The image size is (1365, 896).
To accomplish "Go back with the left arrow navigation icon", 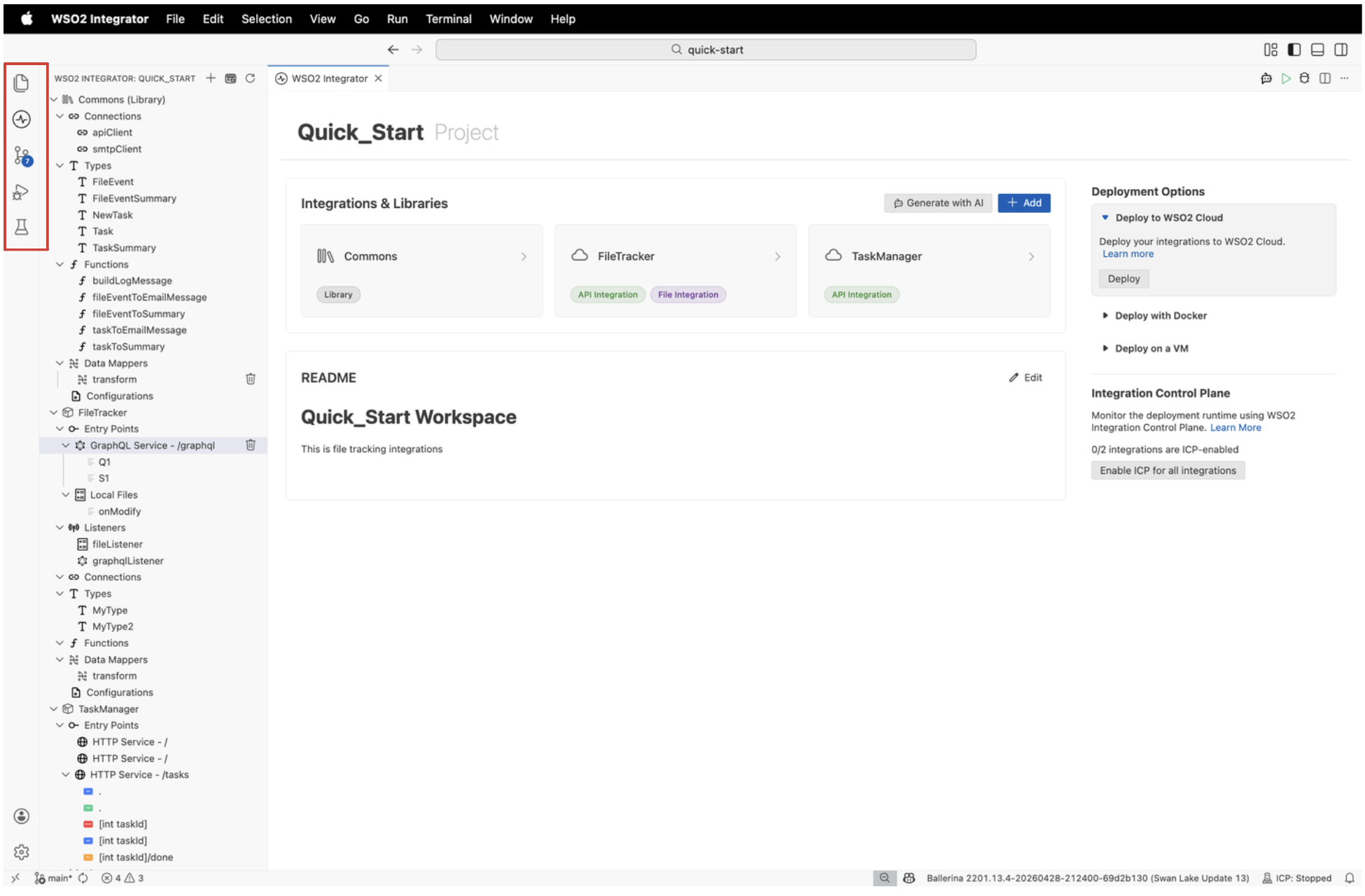I will pos(393,50).
